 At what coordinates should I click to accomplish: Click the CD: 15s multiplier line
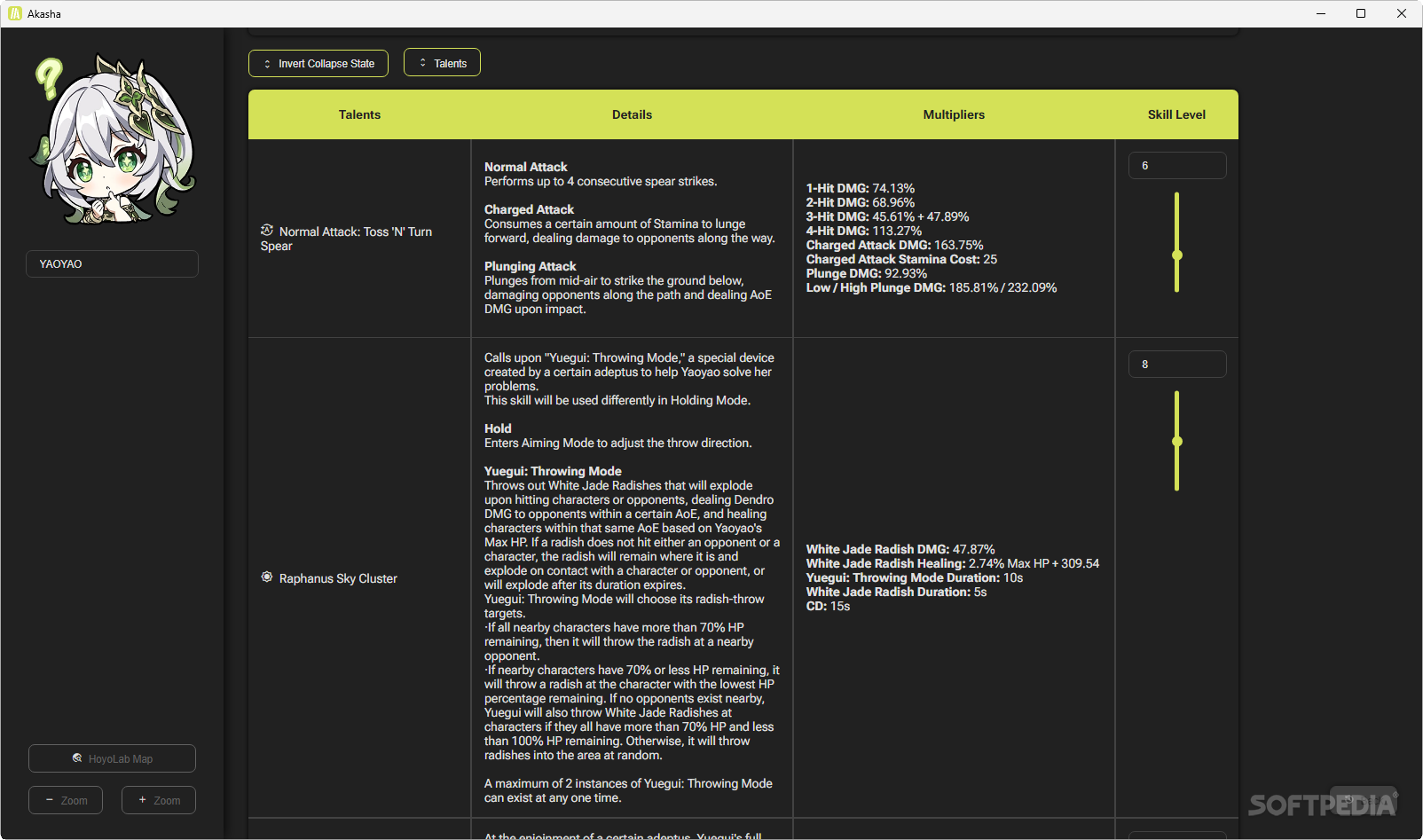(x=828, y=606)
